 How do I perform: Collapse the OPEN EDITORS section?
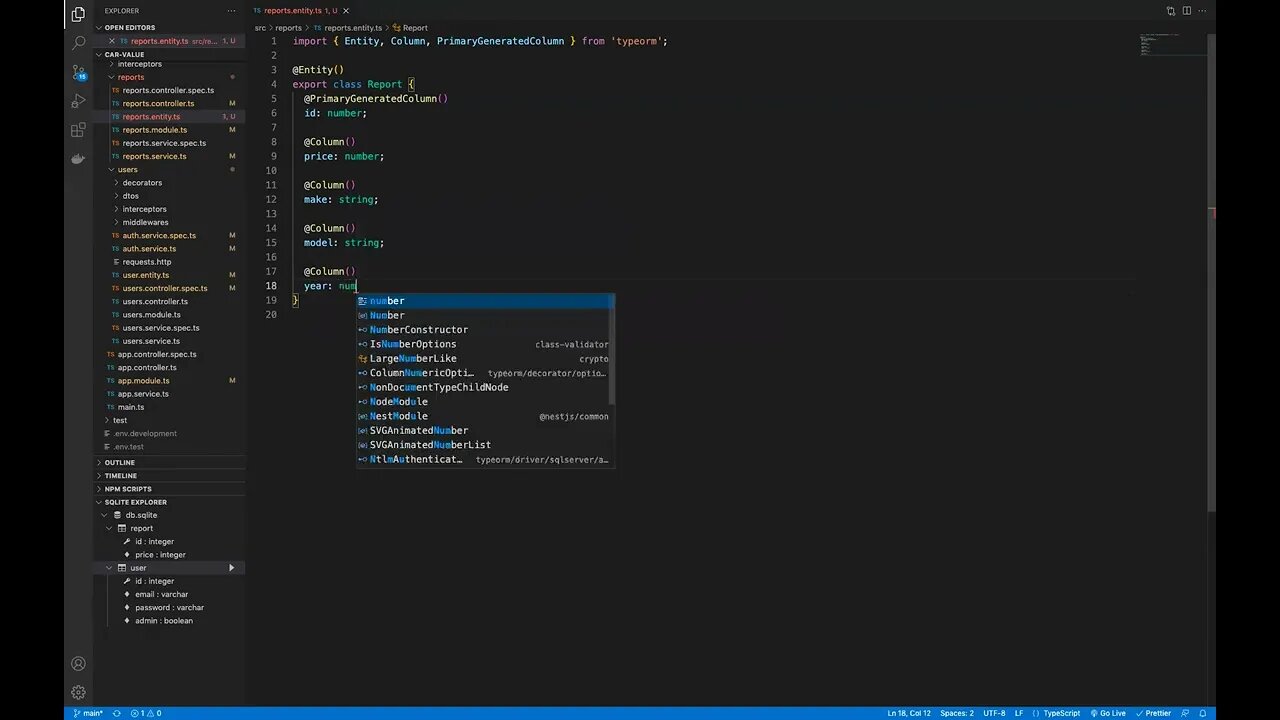point(170,28)
